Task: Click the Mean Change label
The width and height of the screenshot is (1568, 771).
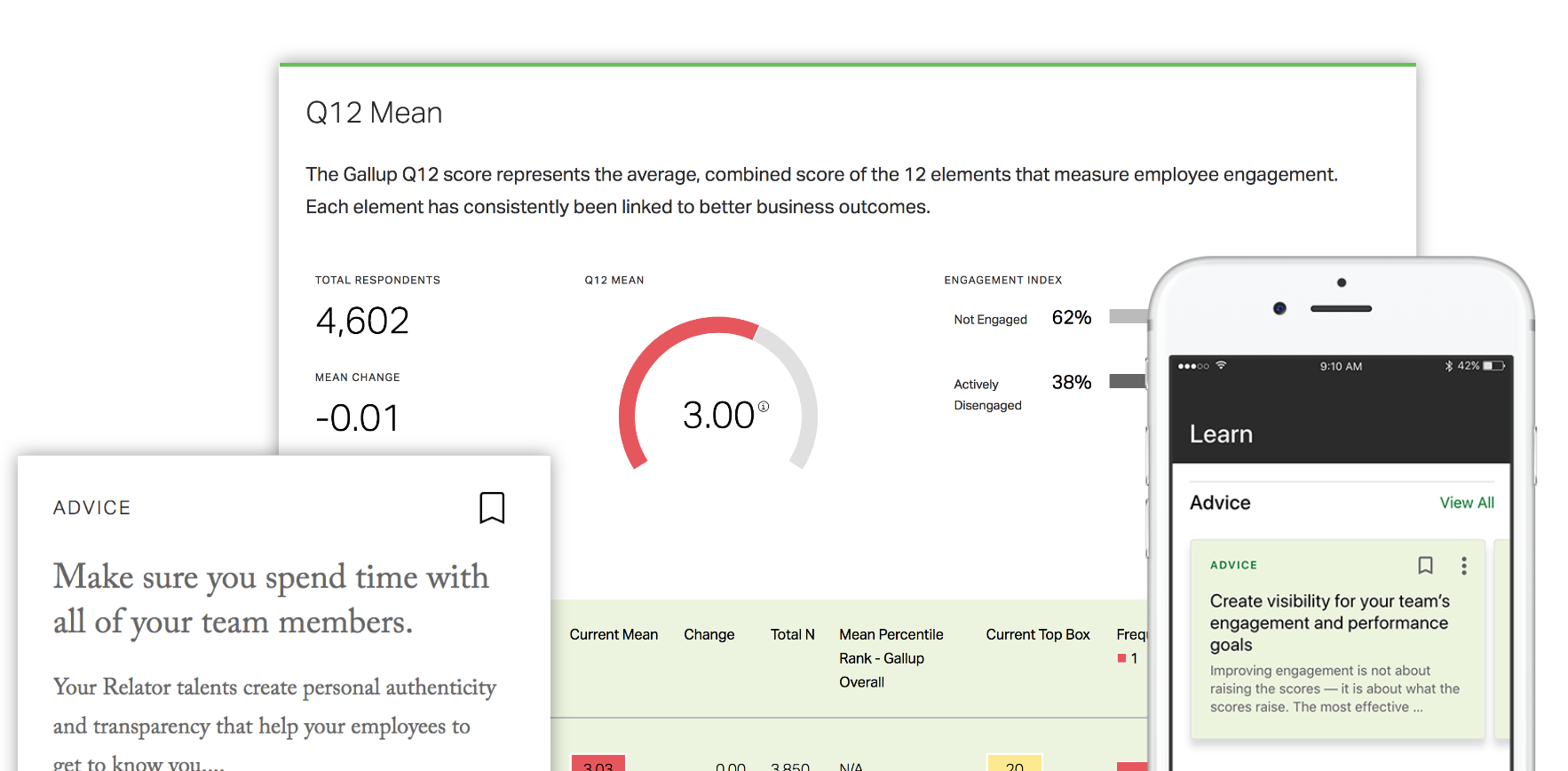Action: (x=357, y=378)
